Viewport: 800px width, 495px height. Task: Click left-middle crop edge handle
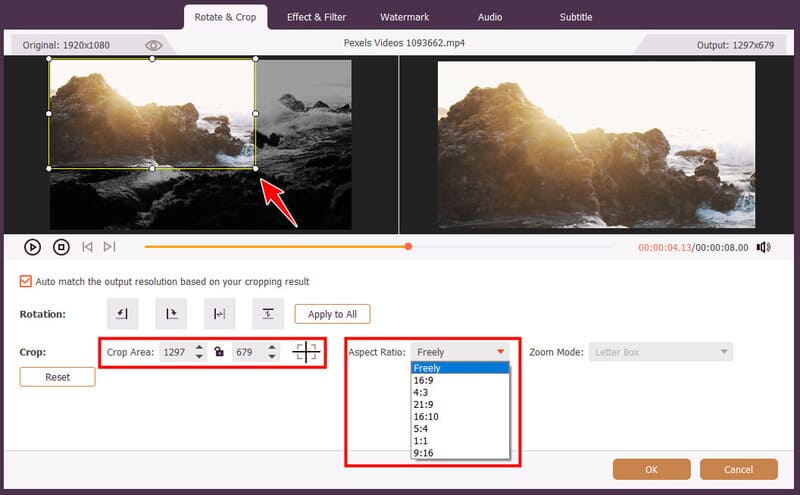[x=49, y=113]
